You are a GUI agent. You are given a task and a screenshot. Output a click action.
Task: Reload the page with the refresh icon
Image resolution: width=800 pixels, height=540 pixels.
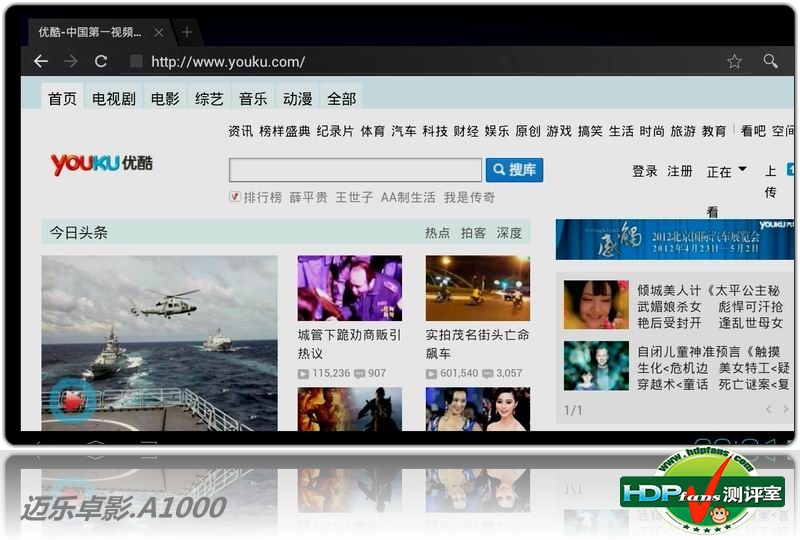pos(101,62)
